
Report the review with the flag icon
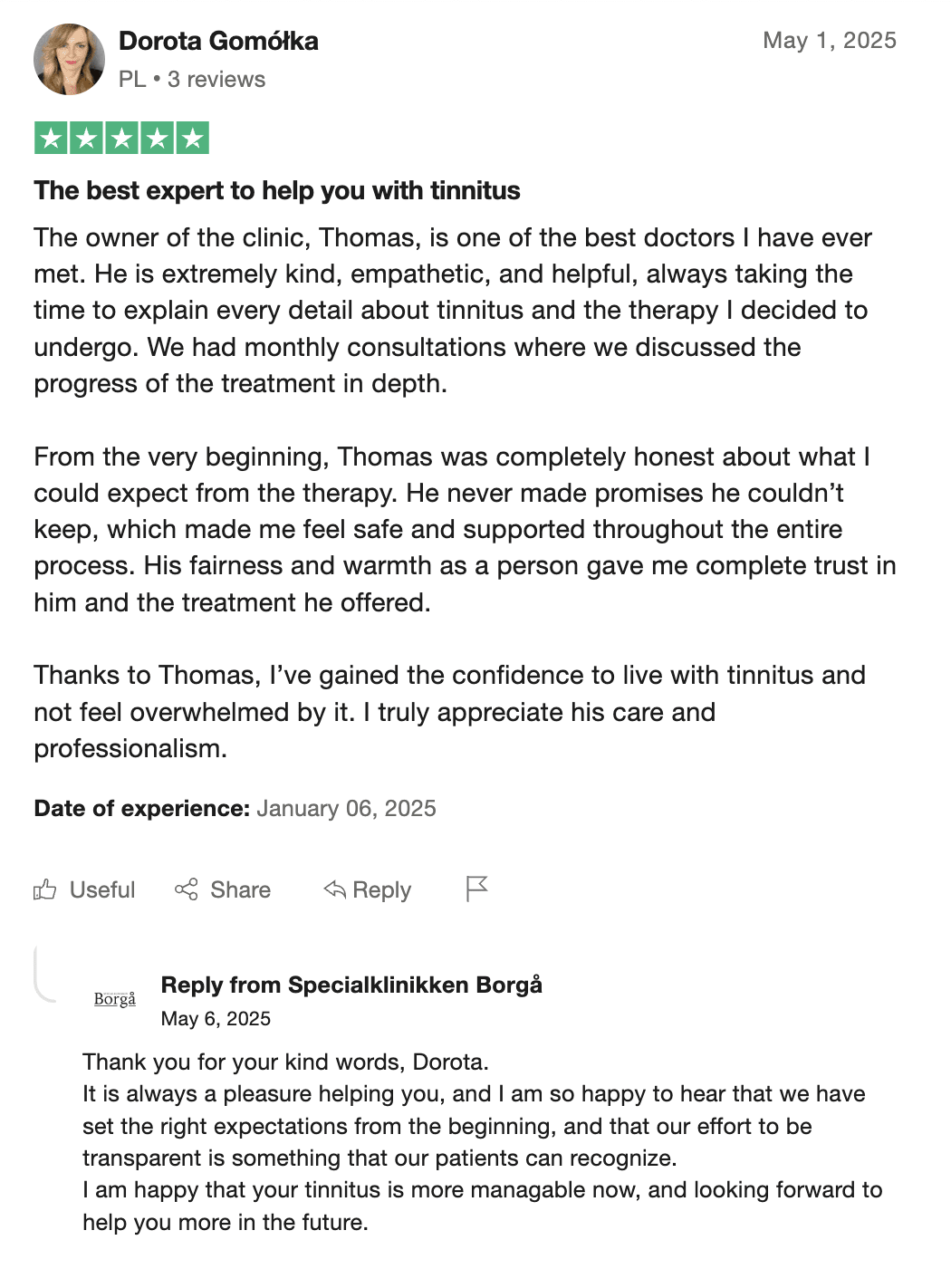point(476,889)
